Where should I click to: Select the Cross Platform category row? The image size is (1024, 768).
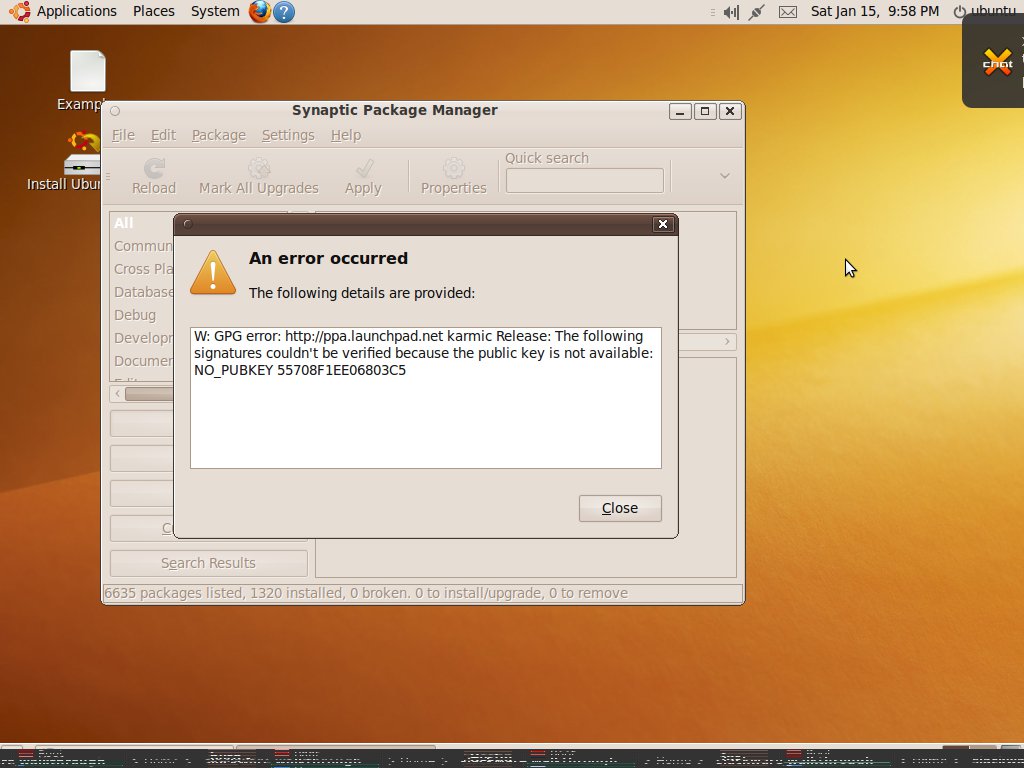tap(142, 269)
